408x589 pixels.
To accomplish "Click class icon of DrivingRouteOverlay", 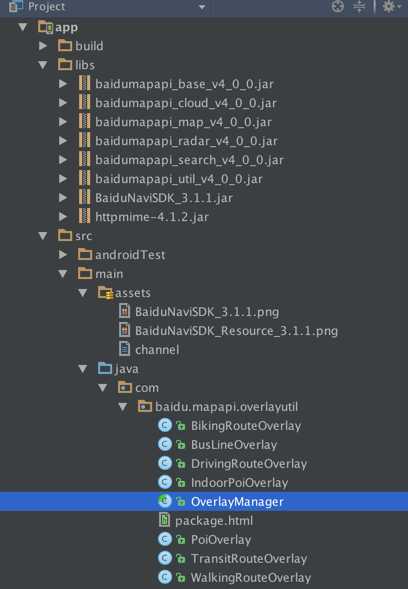I will pos(165,464).
